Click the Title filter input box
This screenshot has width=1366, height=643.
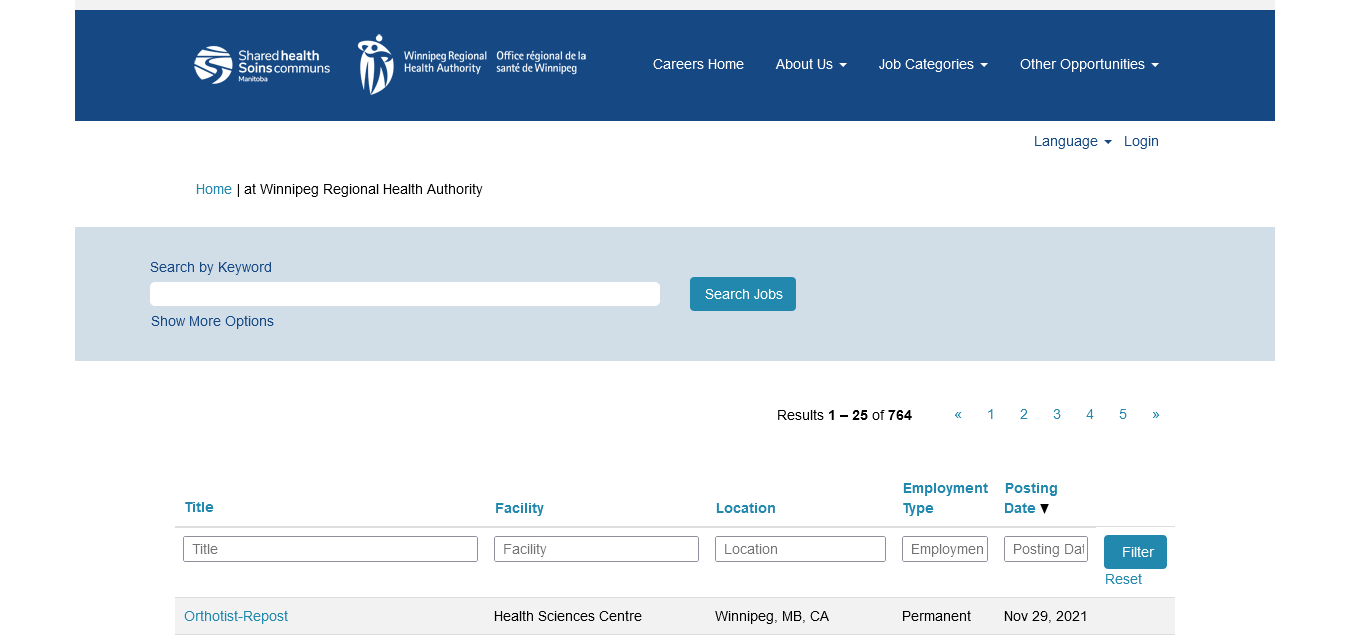(330, 549)
